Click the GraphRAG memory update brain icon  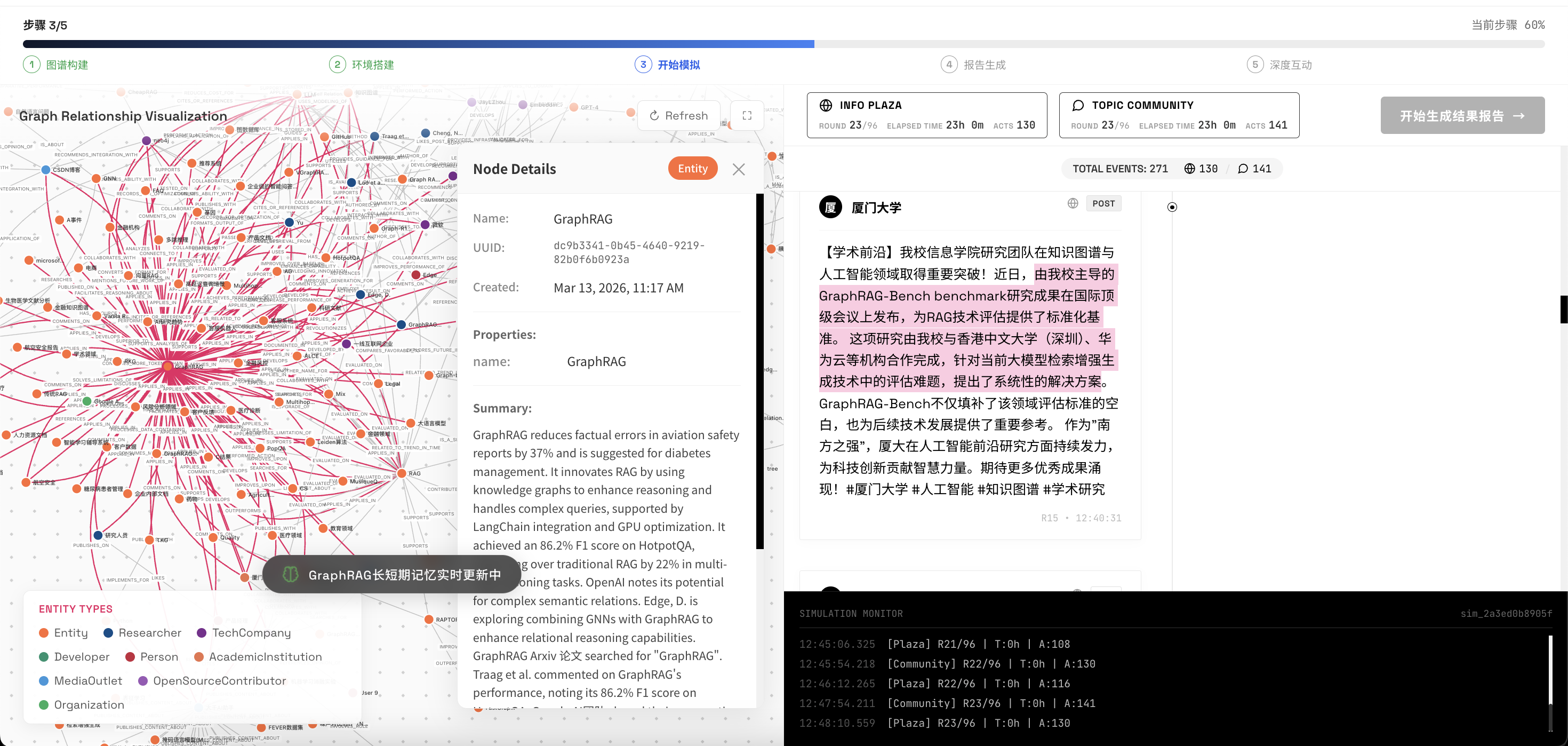pos(290,574)
